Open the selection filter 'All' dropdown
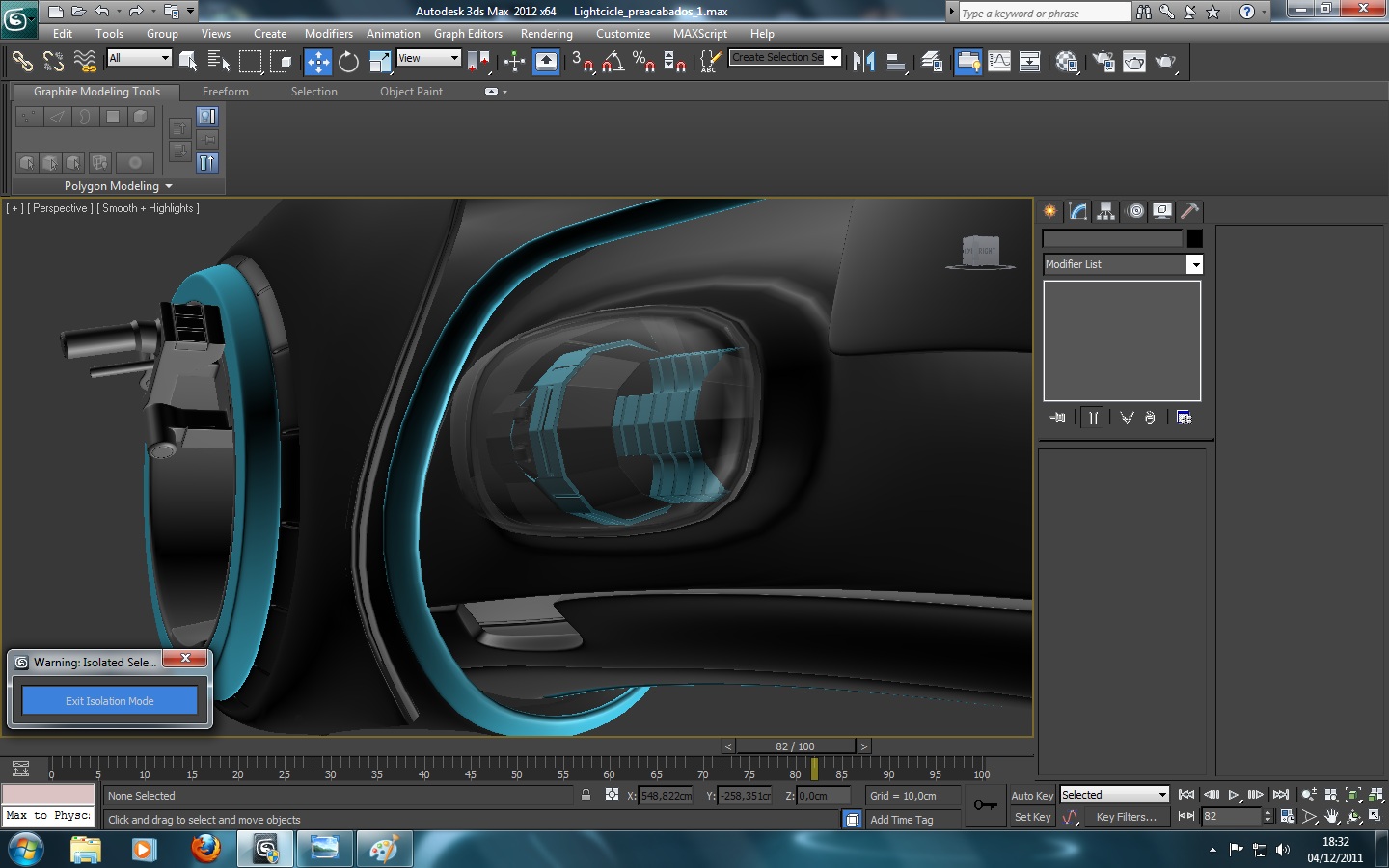Image resolution: width=1389 pixels, height=868 pixels. click(139, 58)
